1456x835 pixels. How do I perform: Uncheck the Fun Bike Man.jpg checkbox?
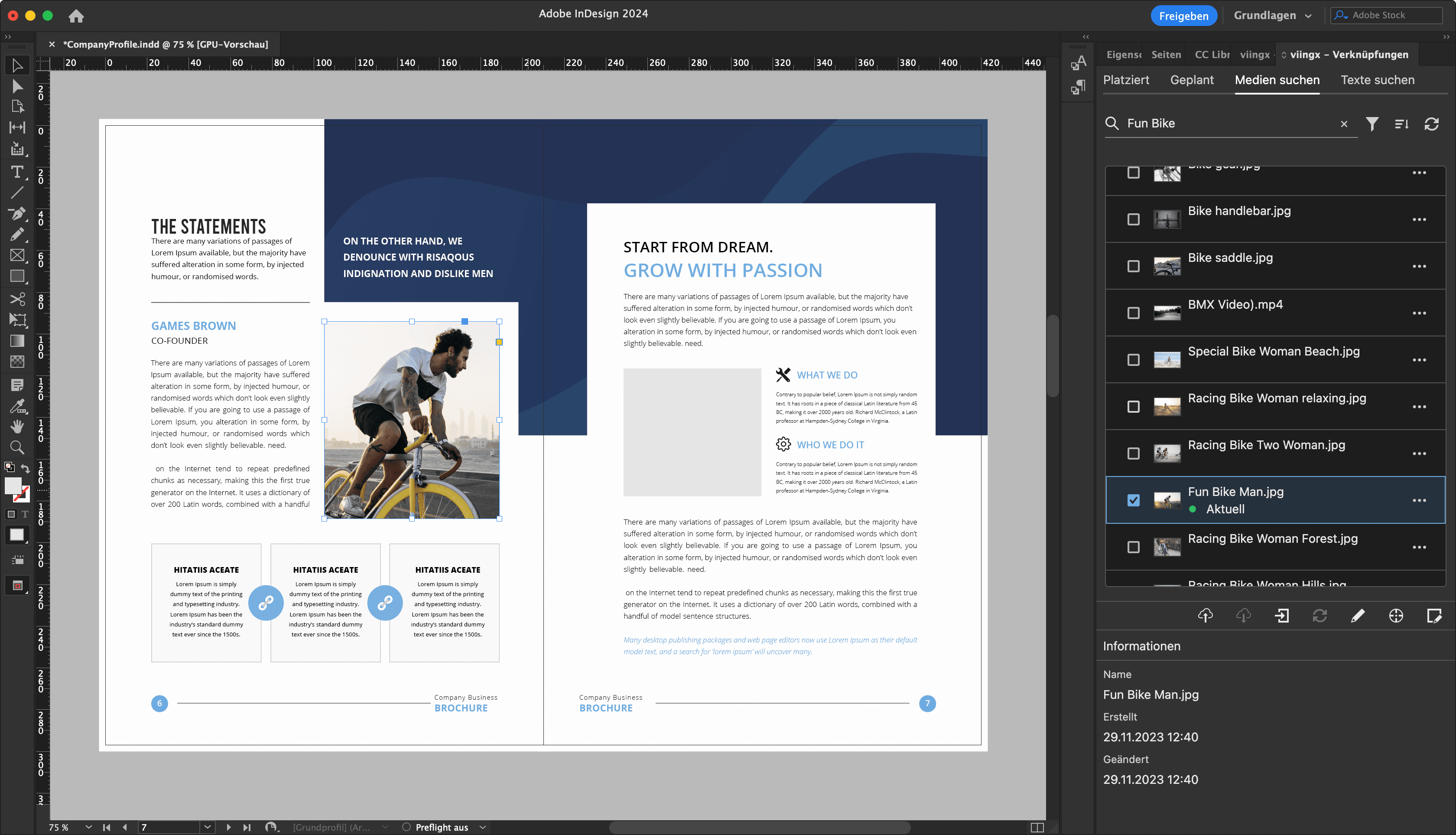(1133, 500)
